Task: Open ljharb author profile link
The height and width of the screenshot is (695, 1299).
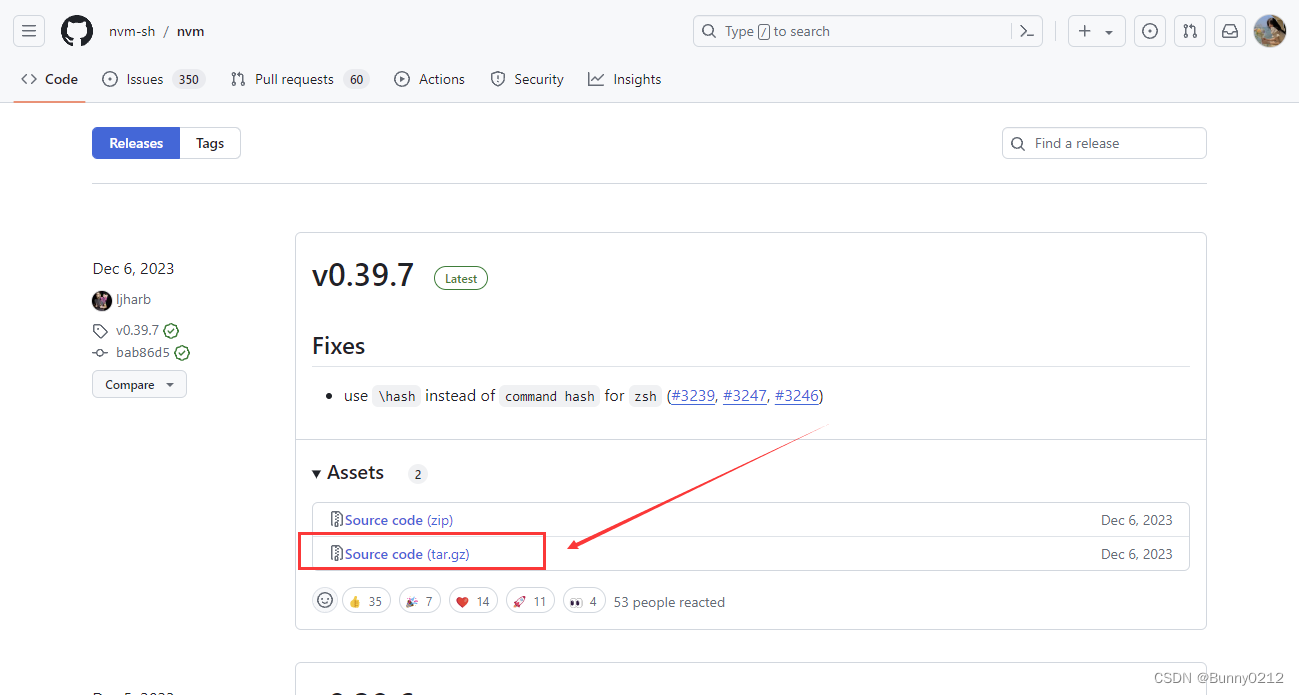Action: tap(133, 299)
